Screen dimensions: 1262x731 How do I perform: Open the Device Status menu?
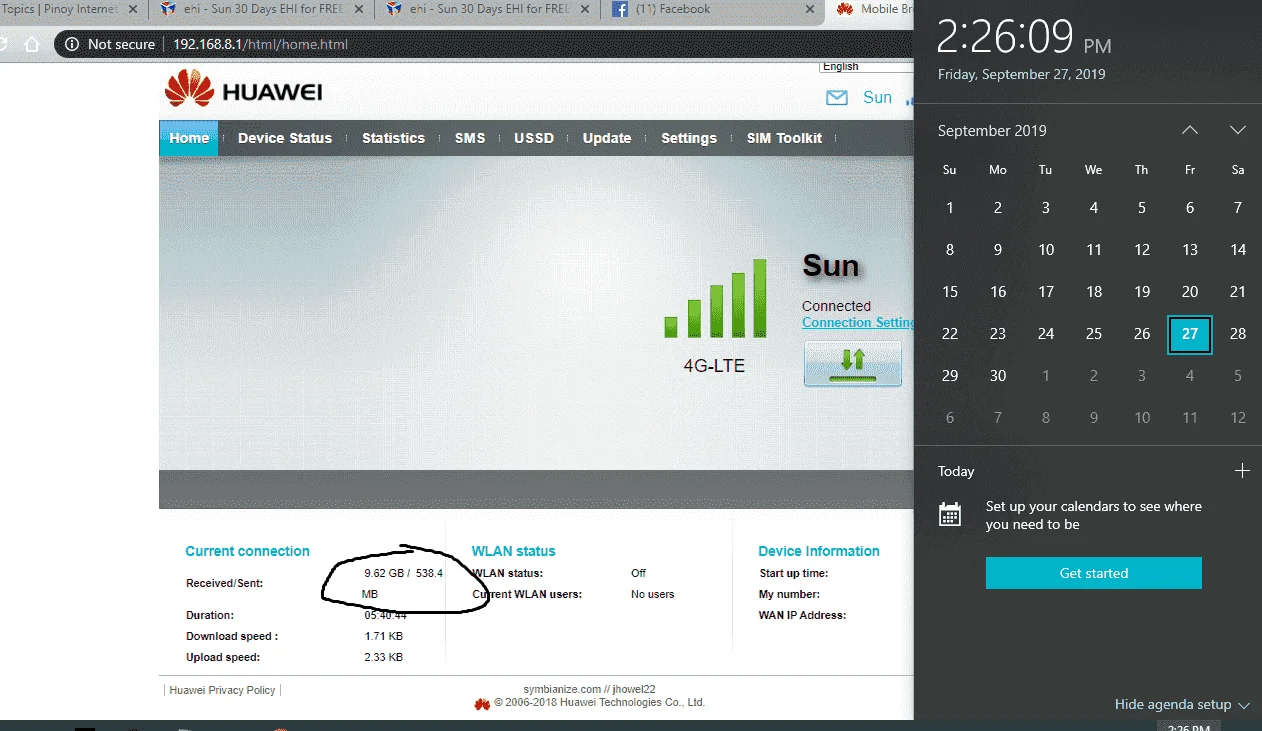pyautogui.click(x=285, y=138)
